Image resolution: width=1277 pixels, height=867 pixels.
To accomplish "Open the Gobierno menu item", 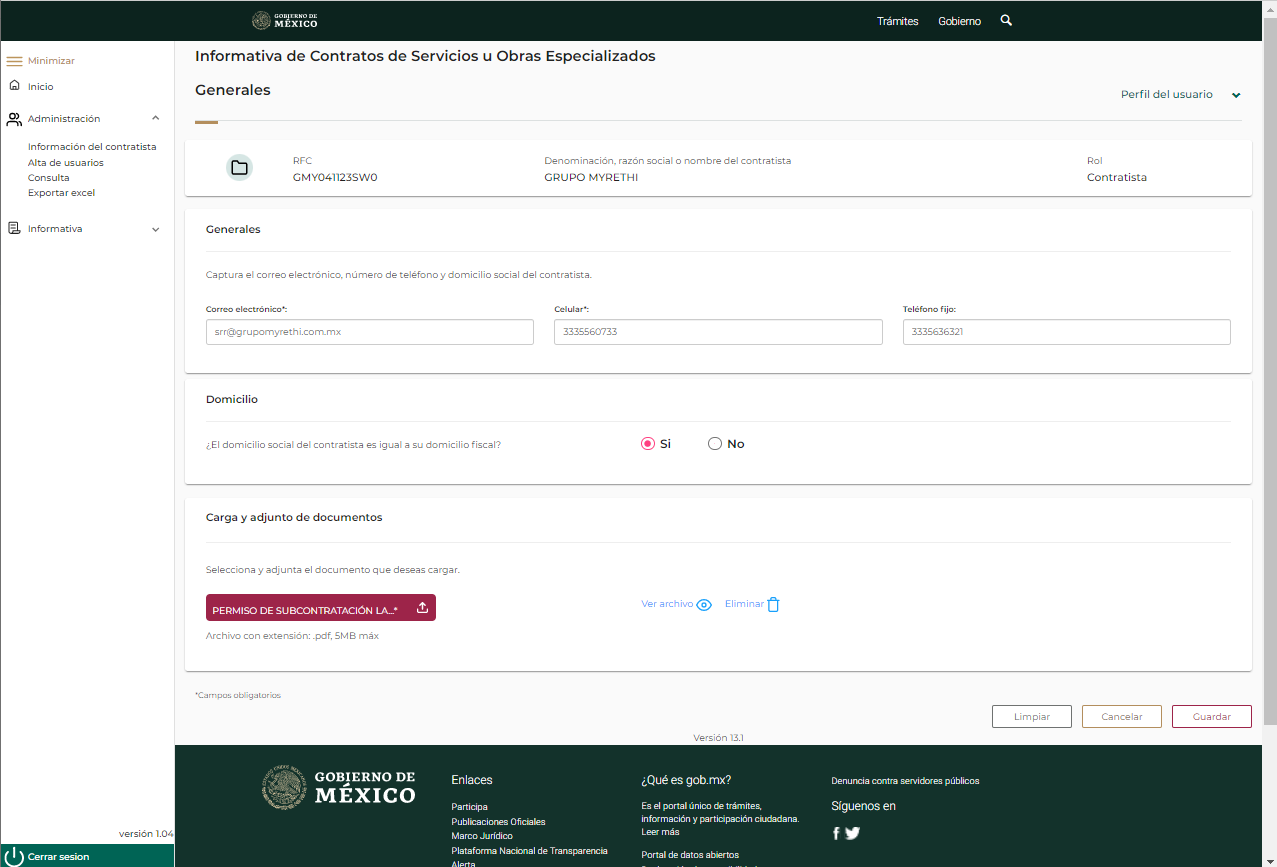I will (x=959, y=20).
